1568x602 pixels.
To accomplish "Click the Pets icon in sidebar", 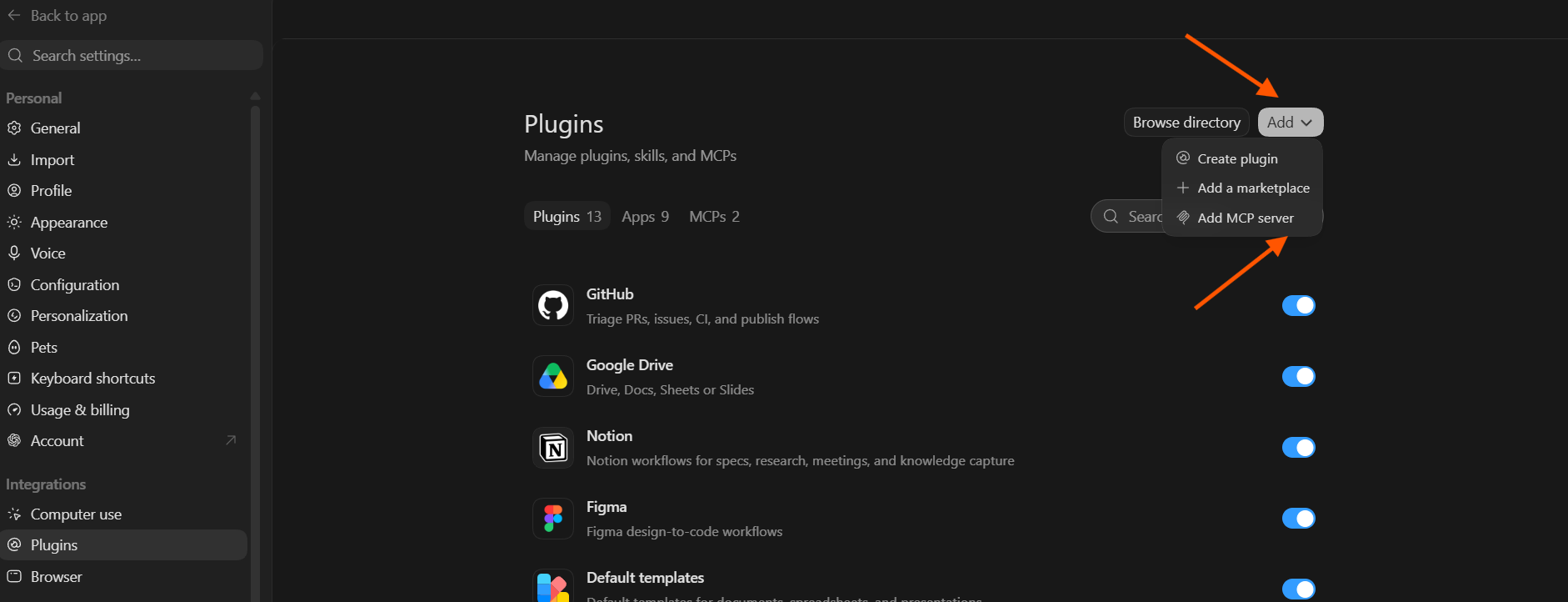I will (14, 347).
